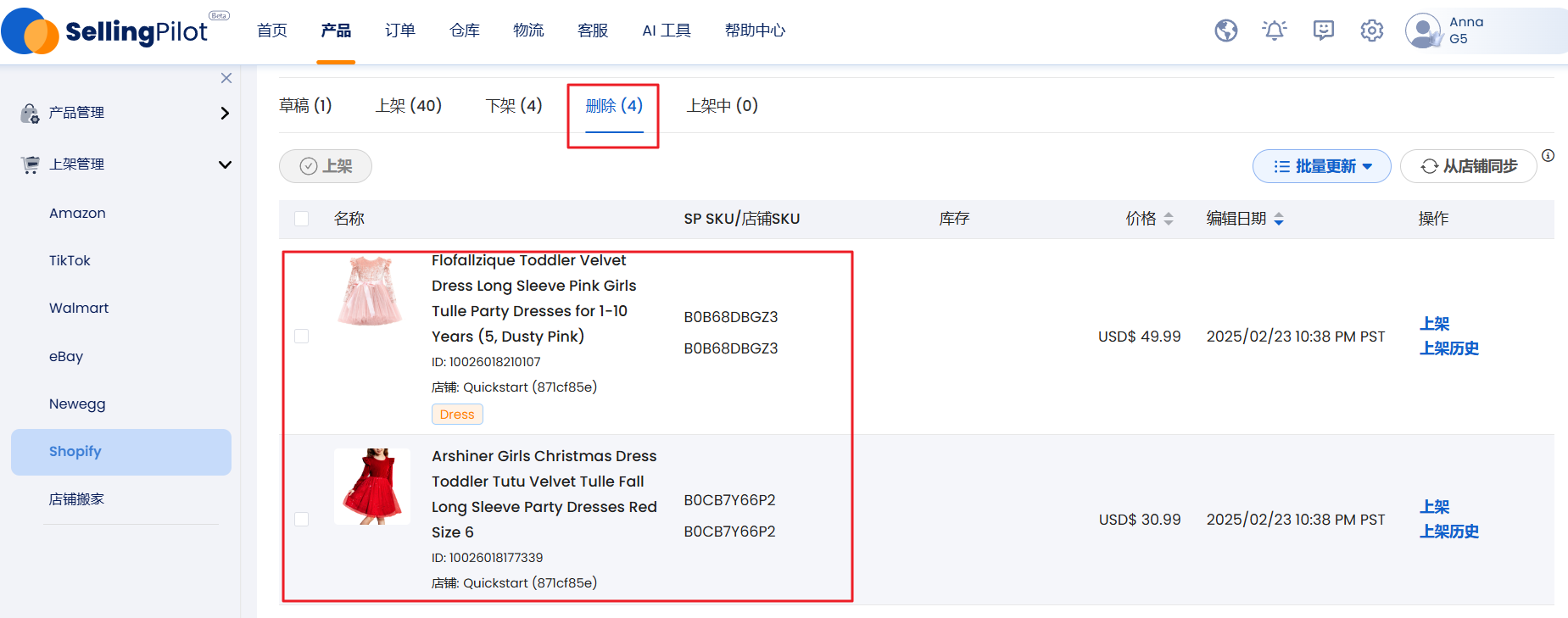The image size is (1568, 618).
Task: Click the first B0B68DBGZ3 SKU value
Action: (x=731, y=317)
